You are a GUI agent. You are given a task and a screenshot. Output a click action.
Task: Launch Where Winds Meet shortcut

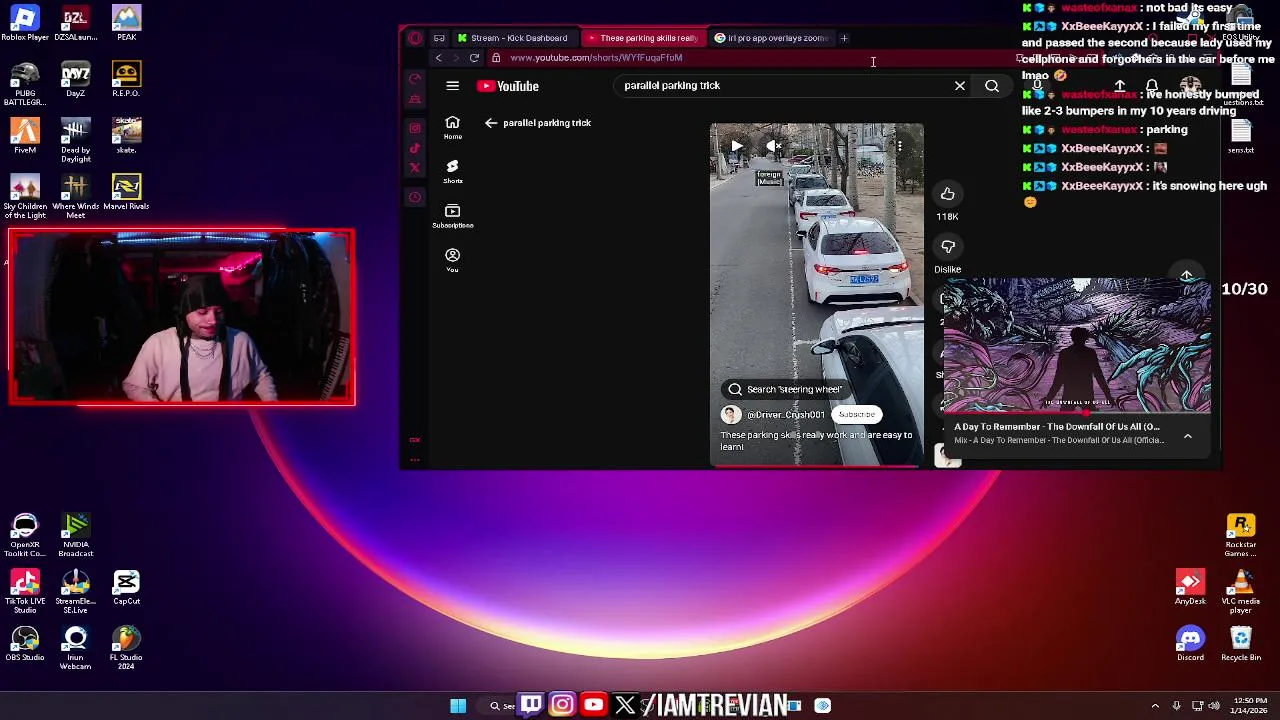tap(75, 197)
